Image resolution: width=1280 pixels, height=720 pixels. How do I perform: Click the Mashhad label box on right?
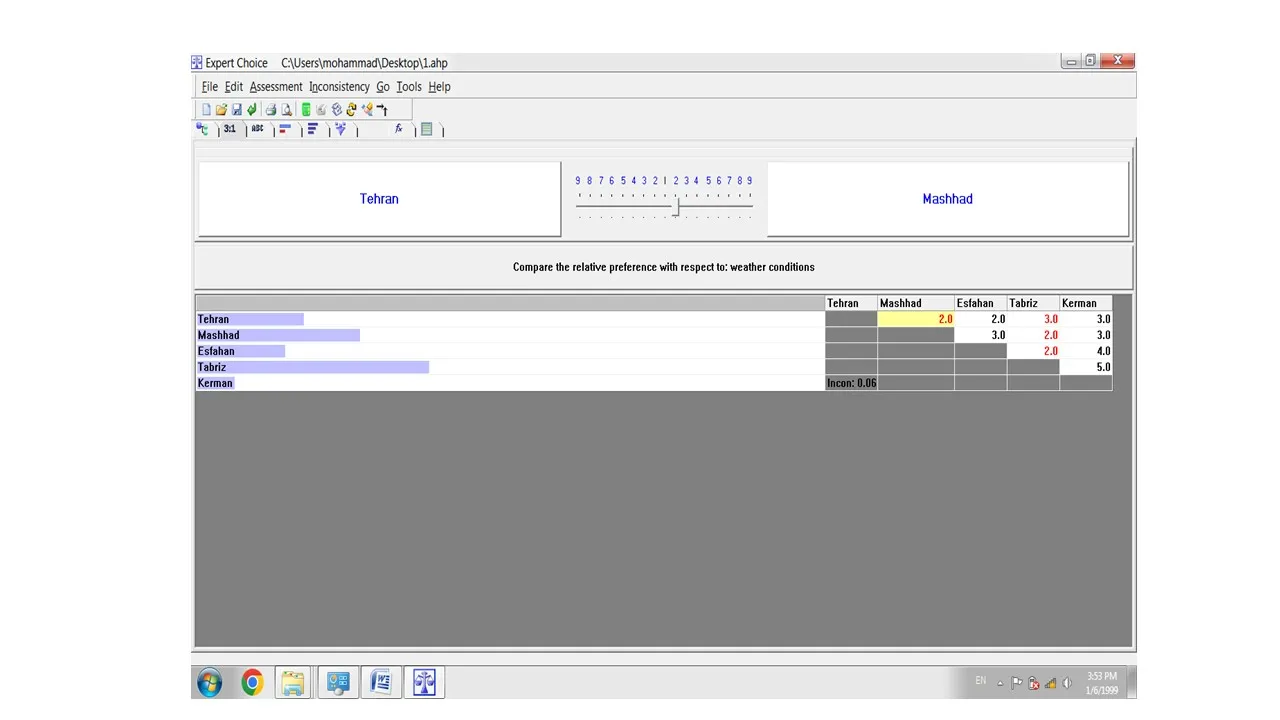[947, 199]
